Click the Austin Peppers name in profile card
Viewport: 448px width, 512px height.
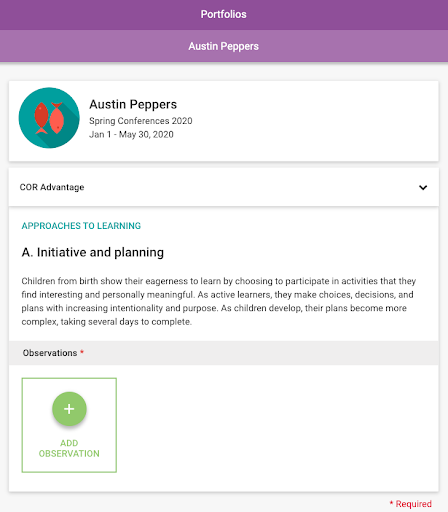(133, 104)
